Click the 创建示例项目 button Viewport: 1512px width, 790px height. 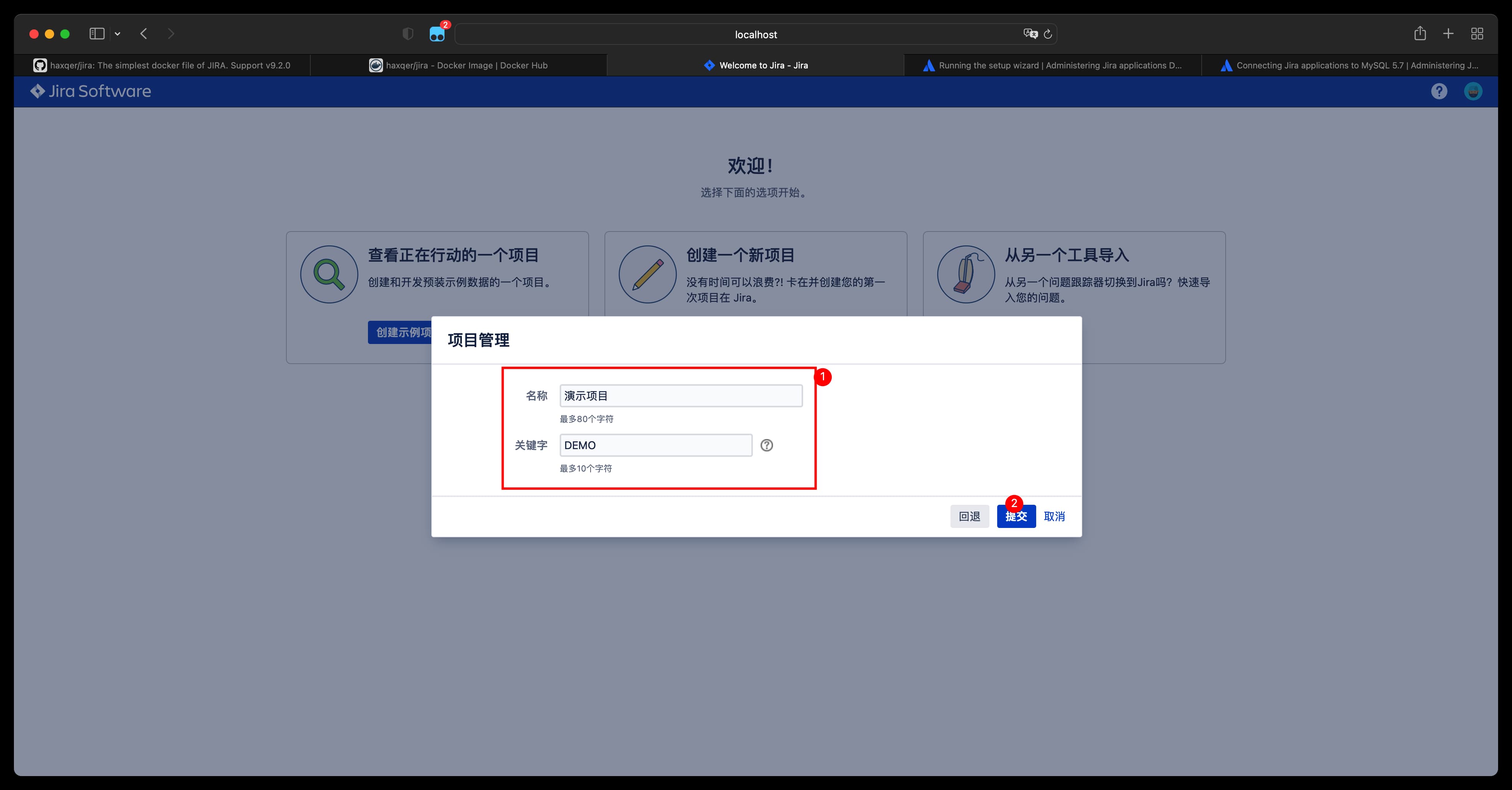400,332
